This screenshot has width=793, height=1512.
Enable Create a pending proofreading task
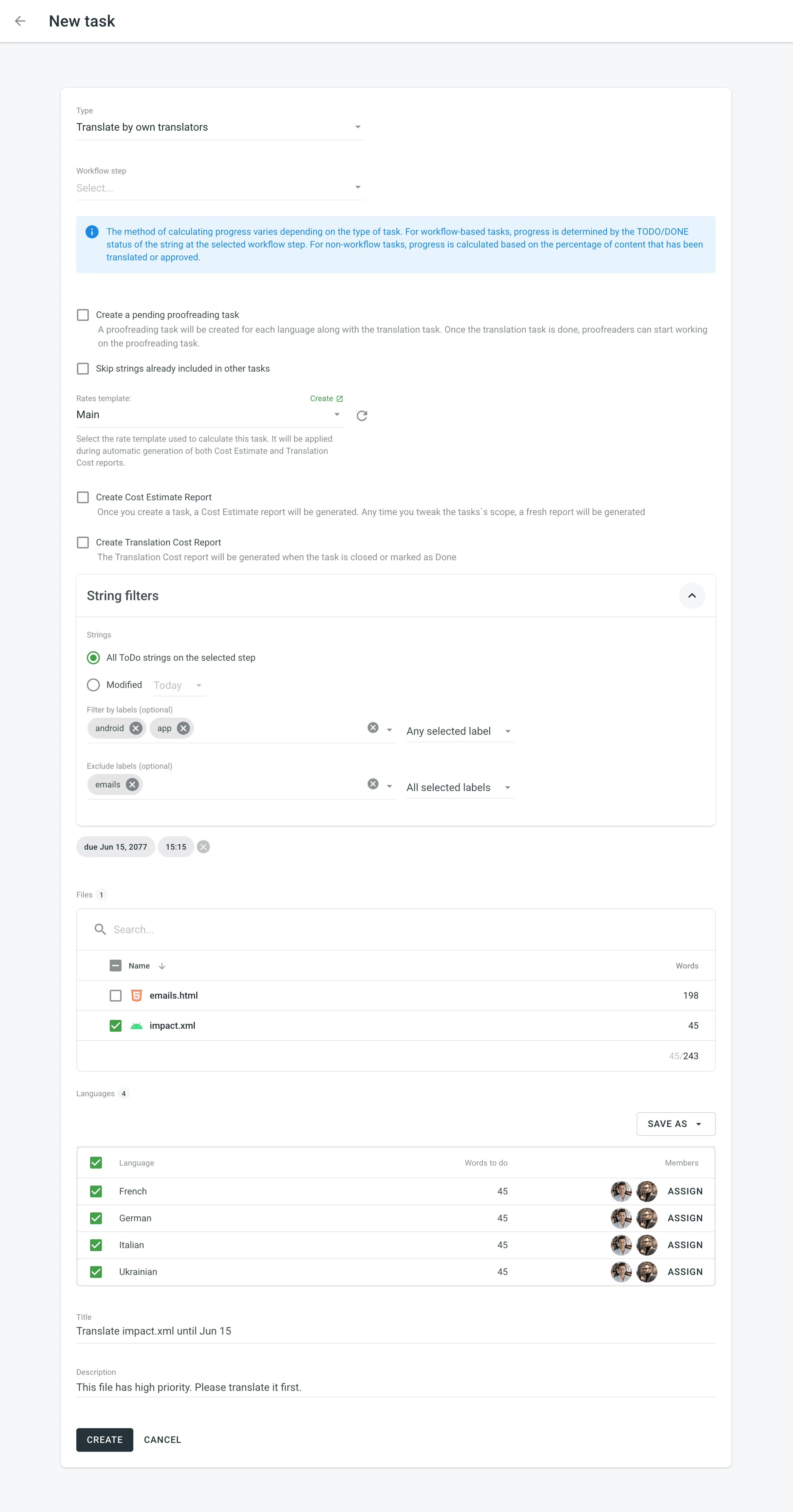coord(83,315)
